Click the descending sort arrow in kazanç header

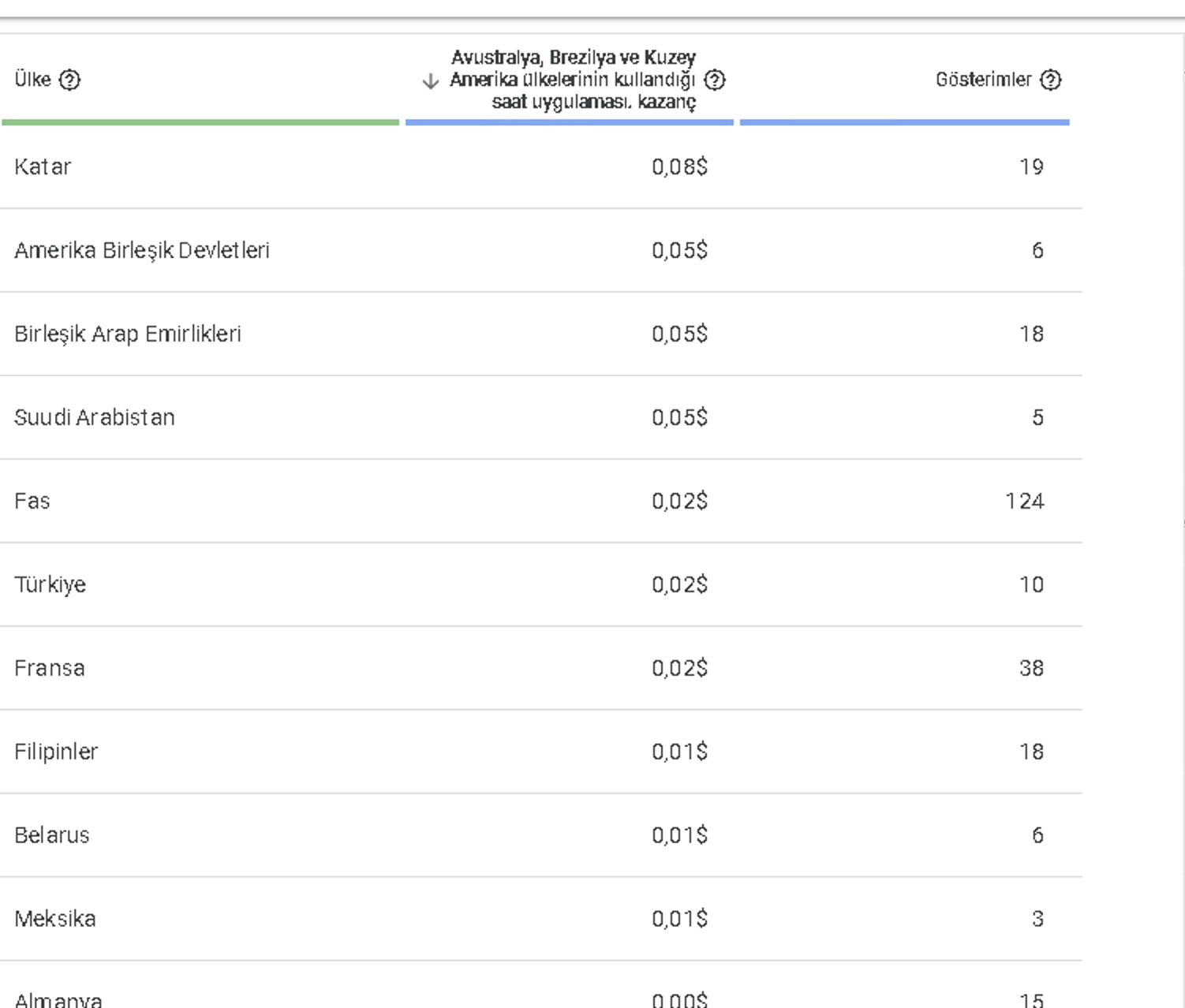pos(430,80)
